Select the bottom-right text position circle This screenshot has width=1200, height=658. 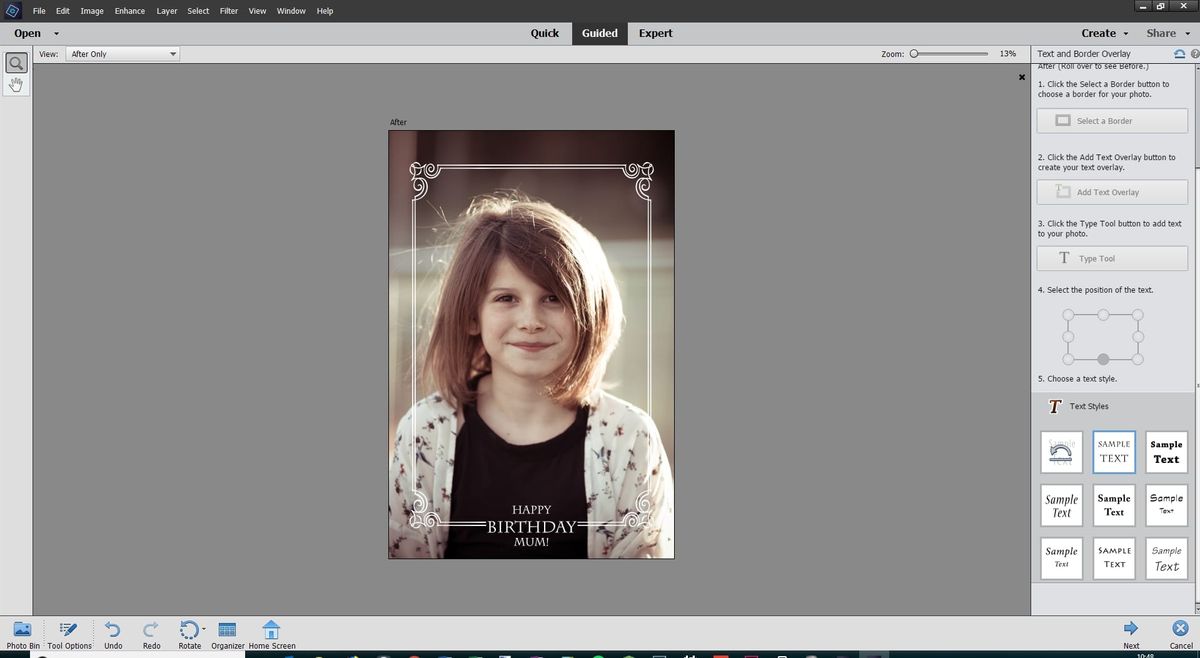click(x=1138, y=358)
